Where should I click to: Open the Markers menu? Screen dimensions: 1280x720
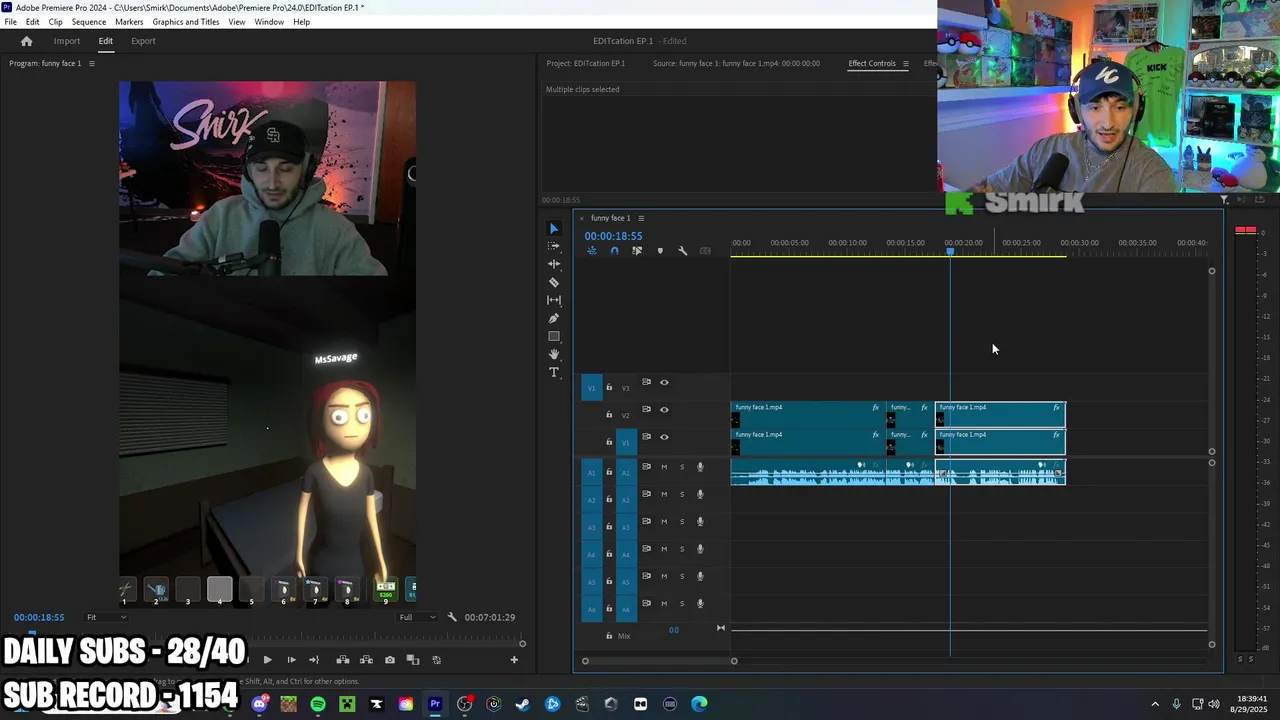pos(129,22)
